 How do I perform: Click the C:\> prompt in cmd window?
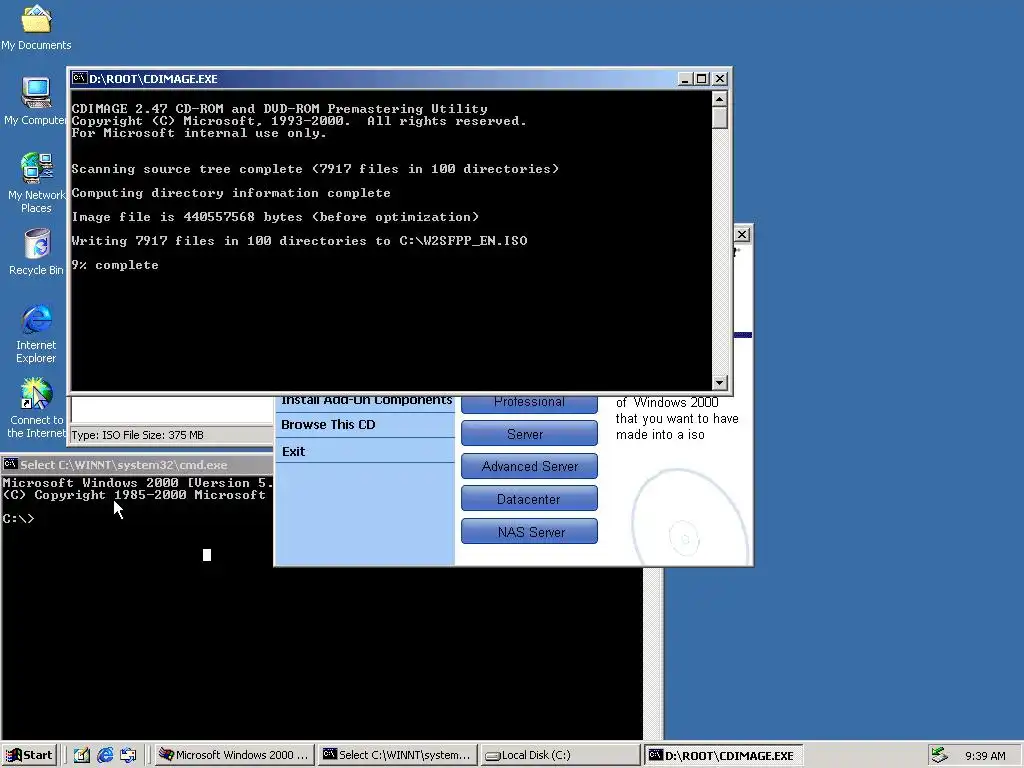click(x=18, y=519)
